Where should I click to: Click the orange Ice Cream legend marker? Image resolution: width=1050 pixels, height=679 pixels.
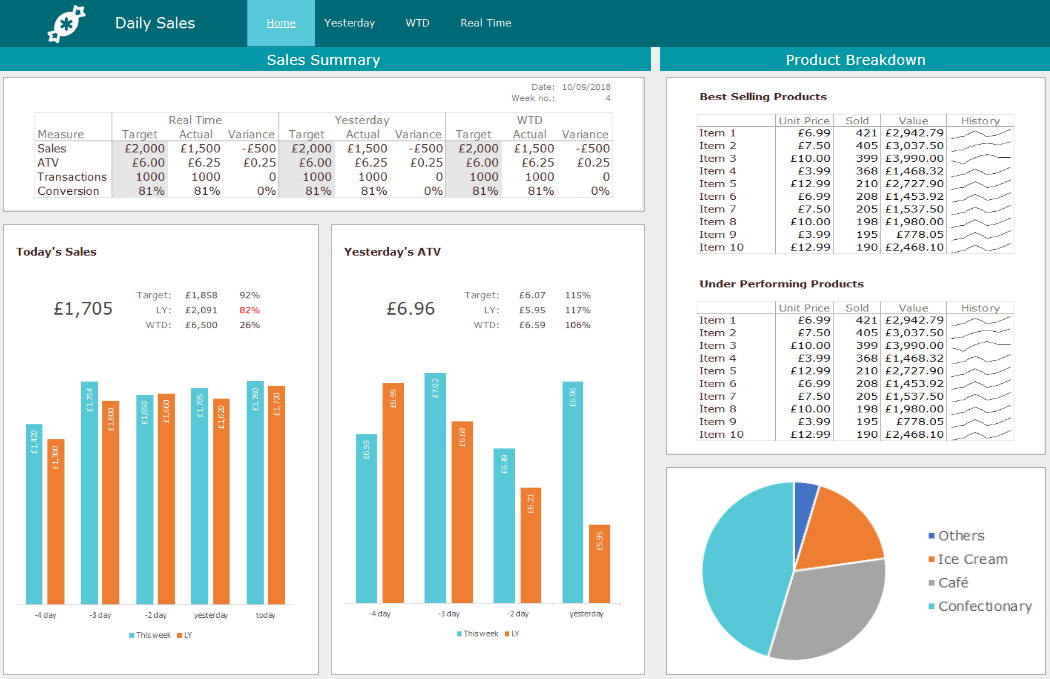(x=932, y=560)
